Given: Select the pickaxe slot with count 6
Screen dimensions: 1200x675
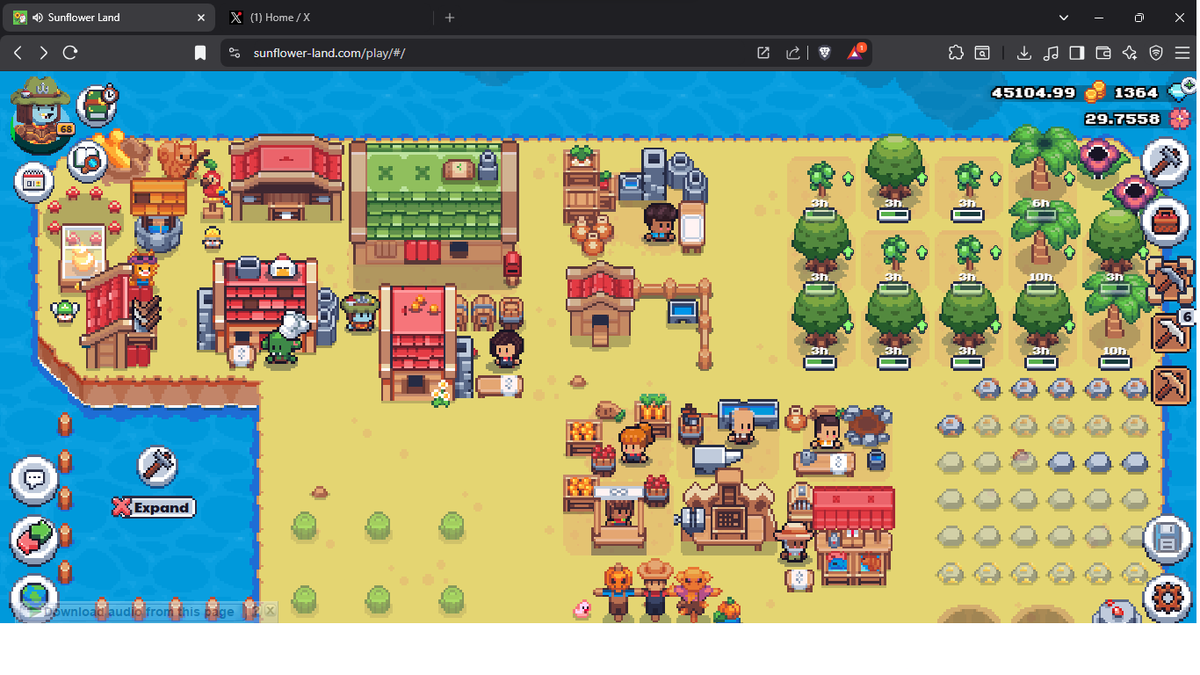Looking at the screenshot, I should (x=1171, y=333).
